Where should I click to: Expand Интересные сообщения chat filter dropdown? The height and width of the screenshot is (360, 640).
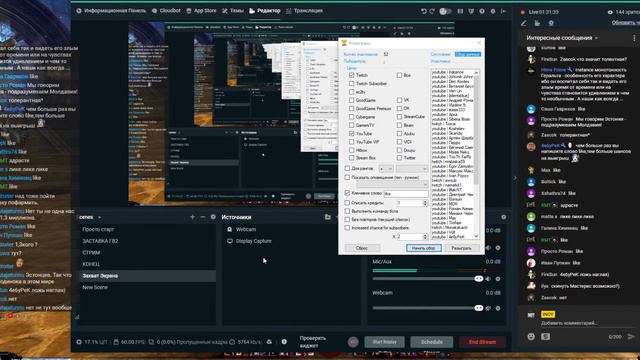pyautogui.click(x=596, y=38)
